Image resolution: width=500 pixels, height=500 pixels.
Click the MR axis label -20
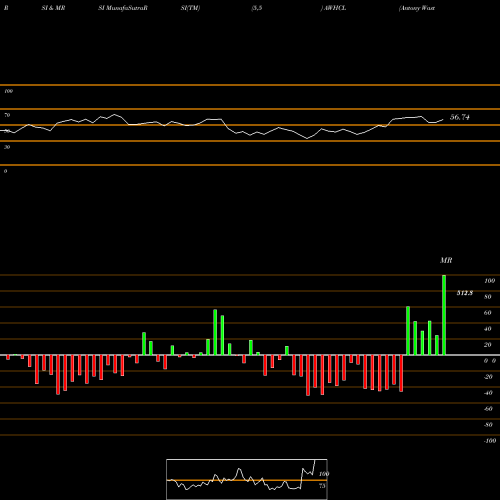click(x=488, y=377)
